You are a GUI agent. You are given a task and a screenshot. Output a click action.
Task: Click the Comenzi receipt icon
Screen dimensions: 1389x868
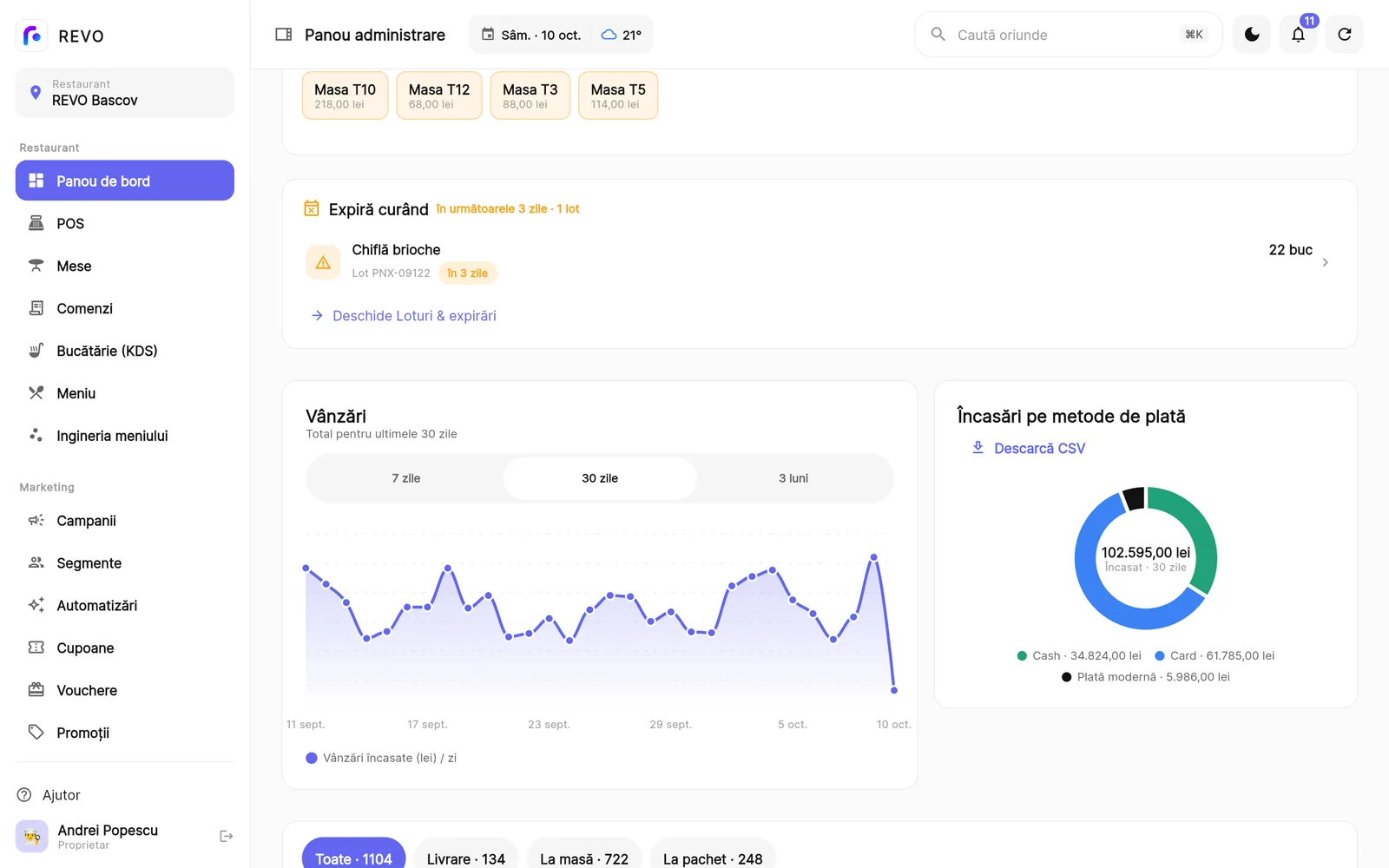(36, 308)
